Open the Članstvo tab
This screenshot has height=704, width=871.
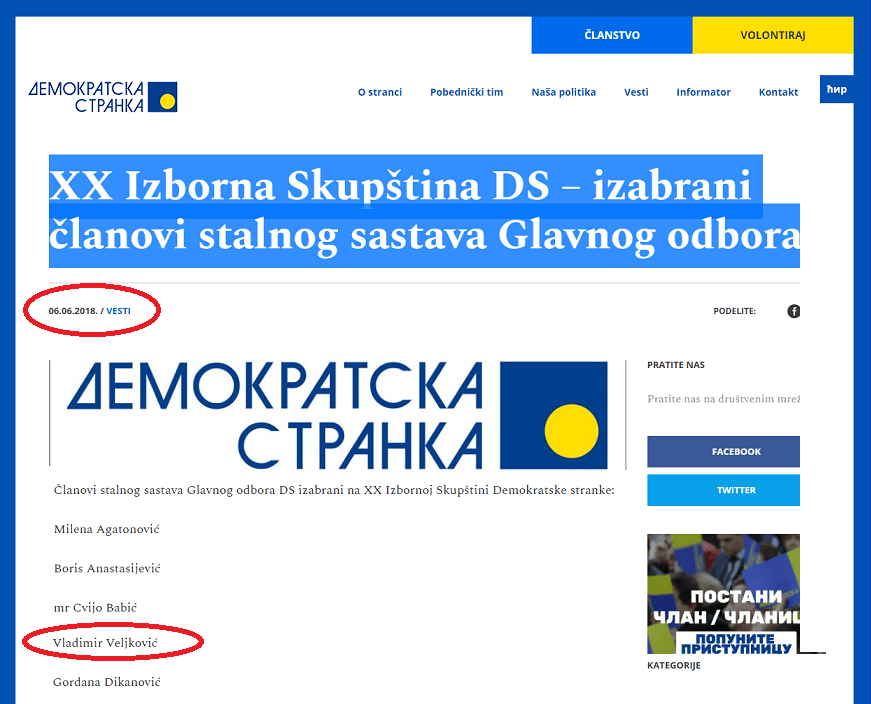pos(612,35)
